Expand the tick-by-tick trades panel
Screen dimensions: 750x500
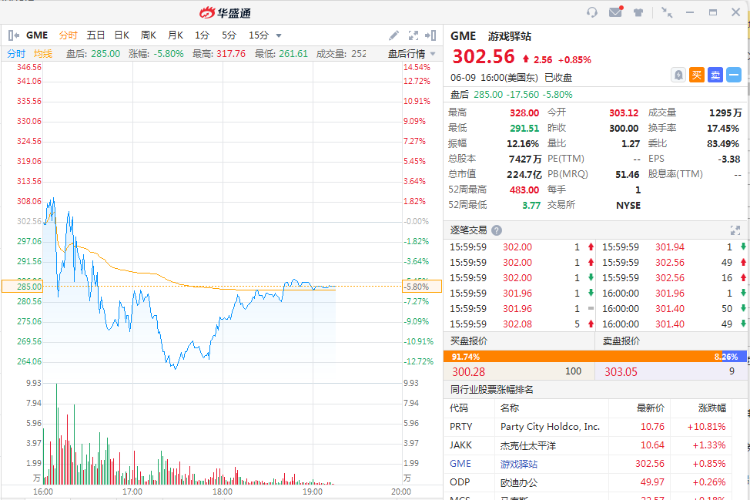[735, 231]
